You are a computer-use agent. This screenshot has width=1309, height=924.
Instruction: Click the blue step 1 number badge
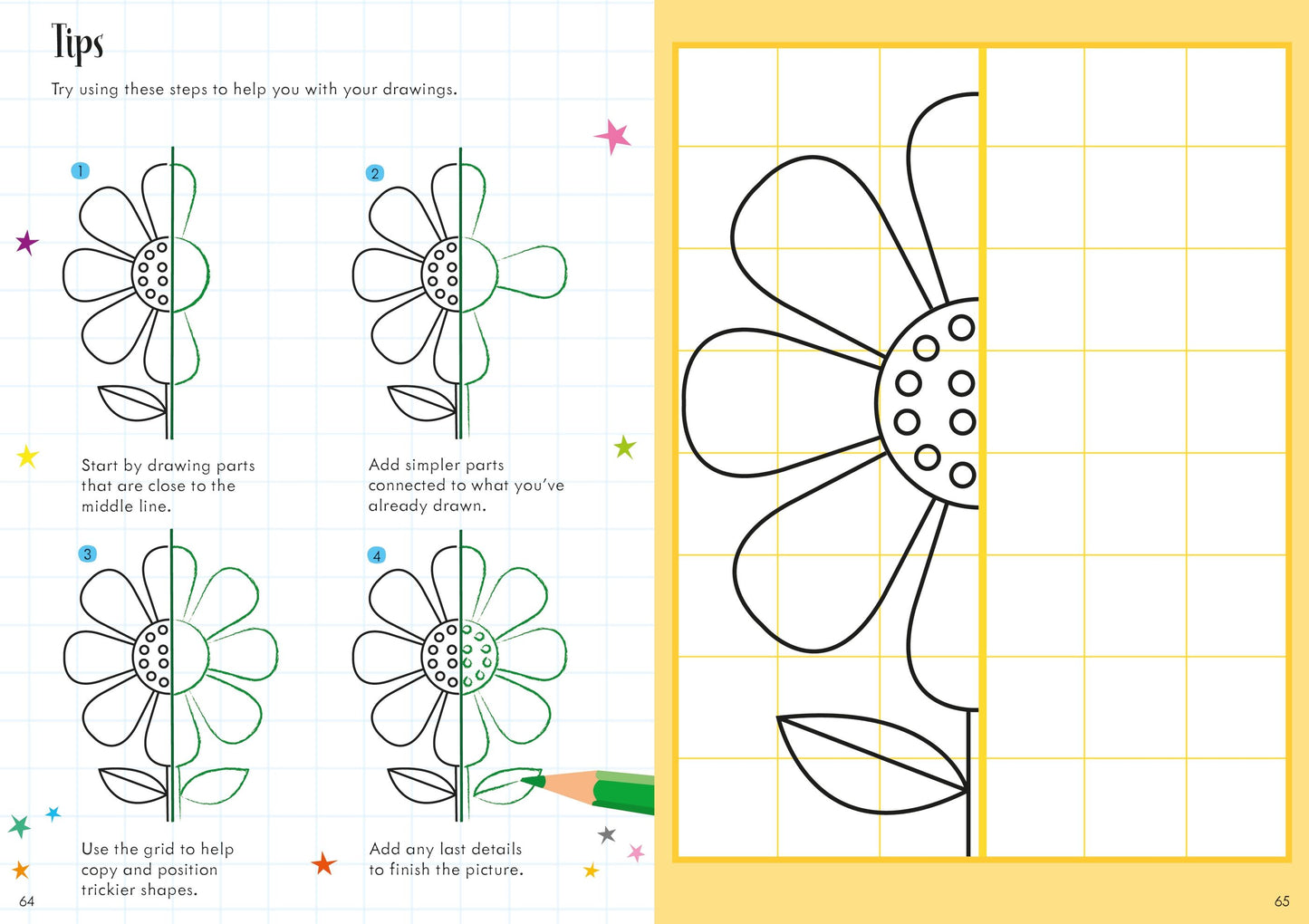click(81, 170)
